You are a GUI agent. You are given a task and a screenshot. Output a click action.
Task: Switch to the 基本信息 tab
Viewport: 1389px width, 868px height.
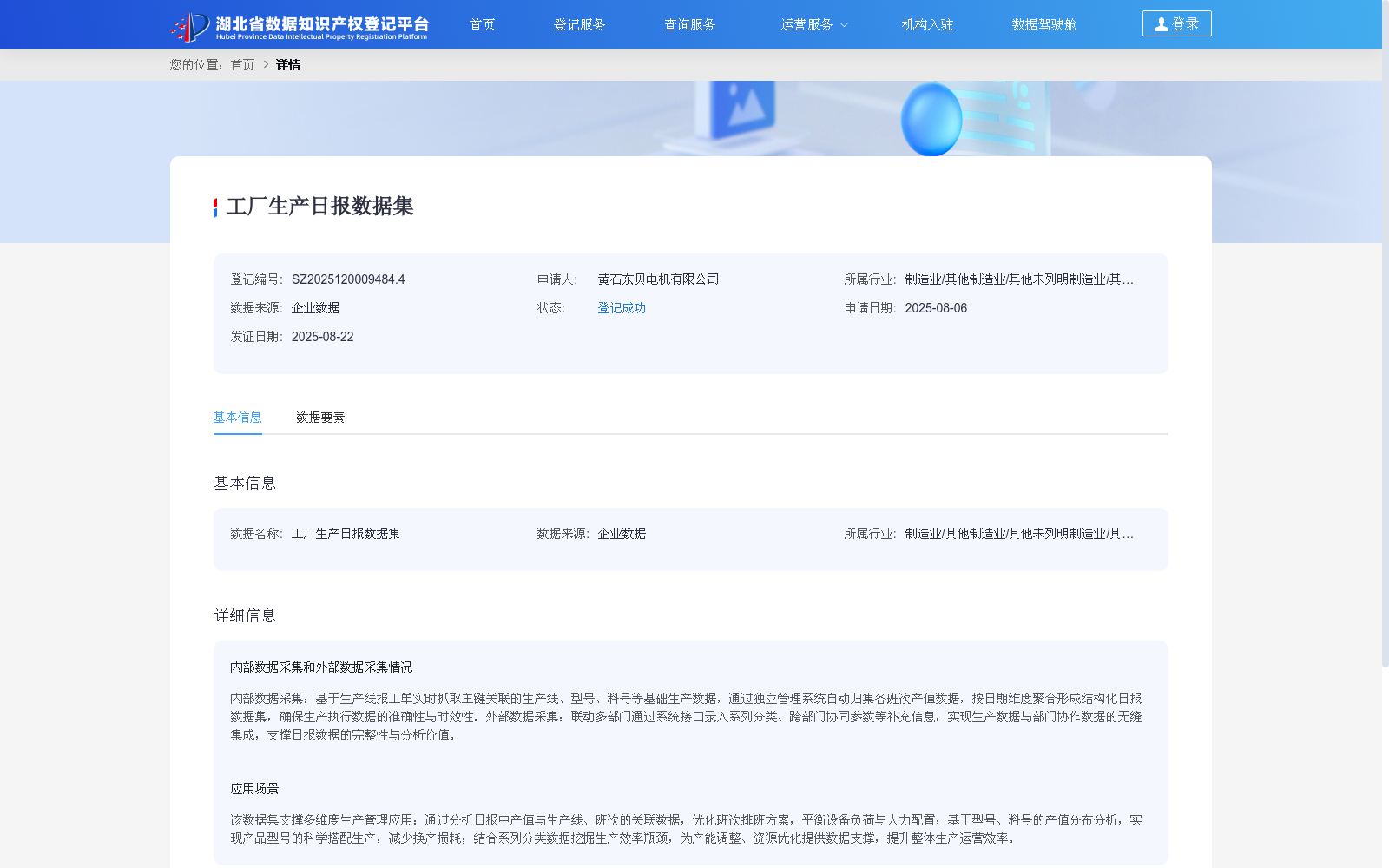click(x=237, y=418)
